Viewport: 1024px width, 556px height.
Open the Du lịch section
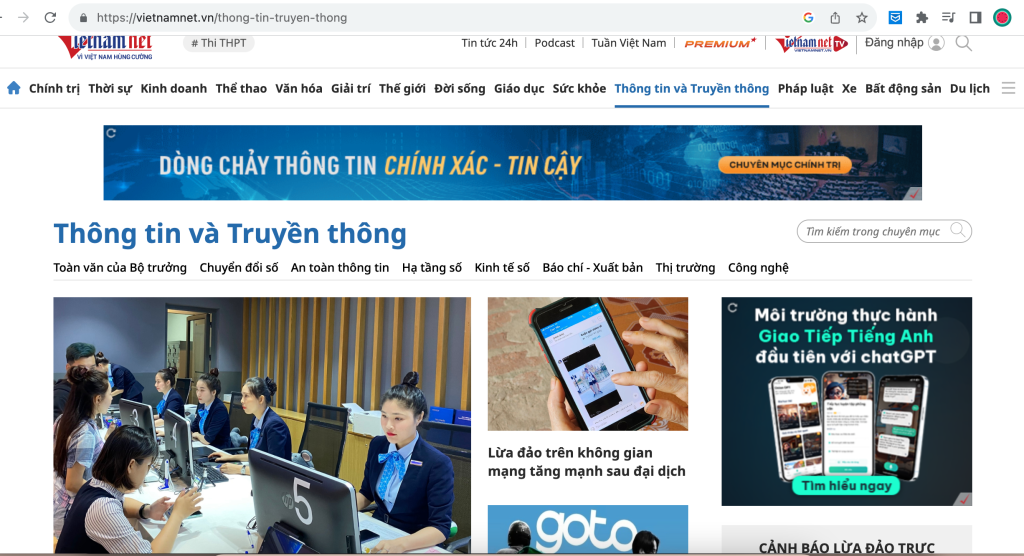coord(970,88)
